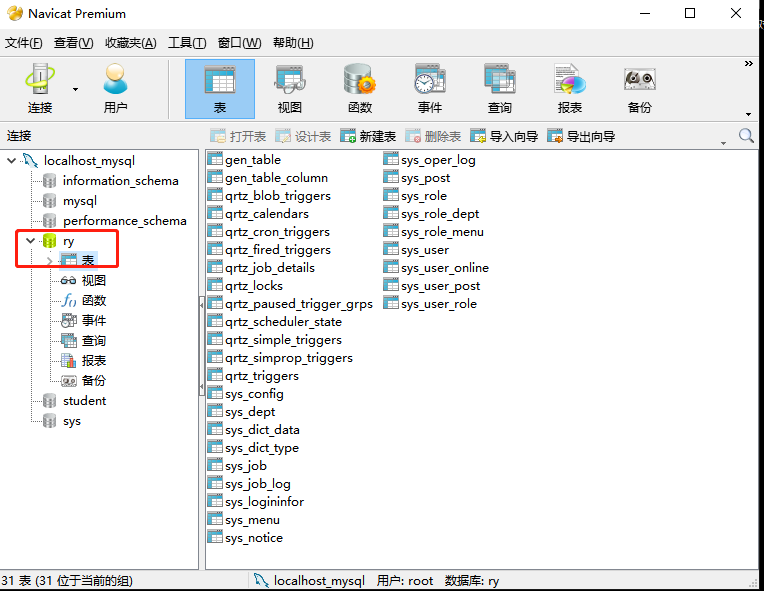Click 新建表 new table button
This screenshot has height=591, width=764.
[x=368, y=136]
